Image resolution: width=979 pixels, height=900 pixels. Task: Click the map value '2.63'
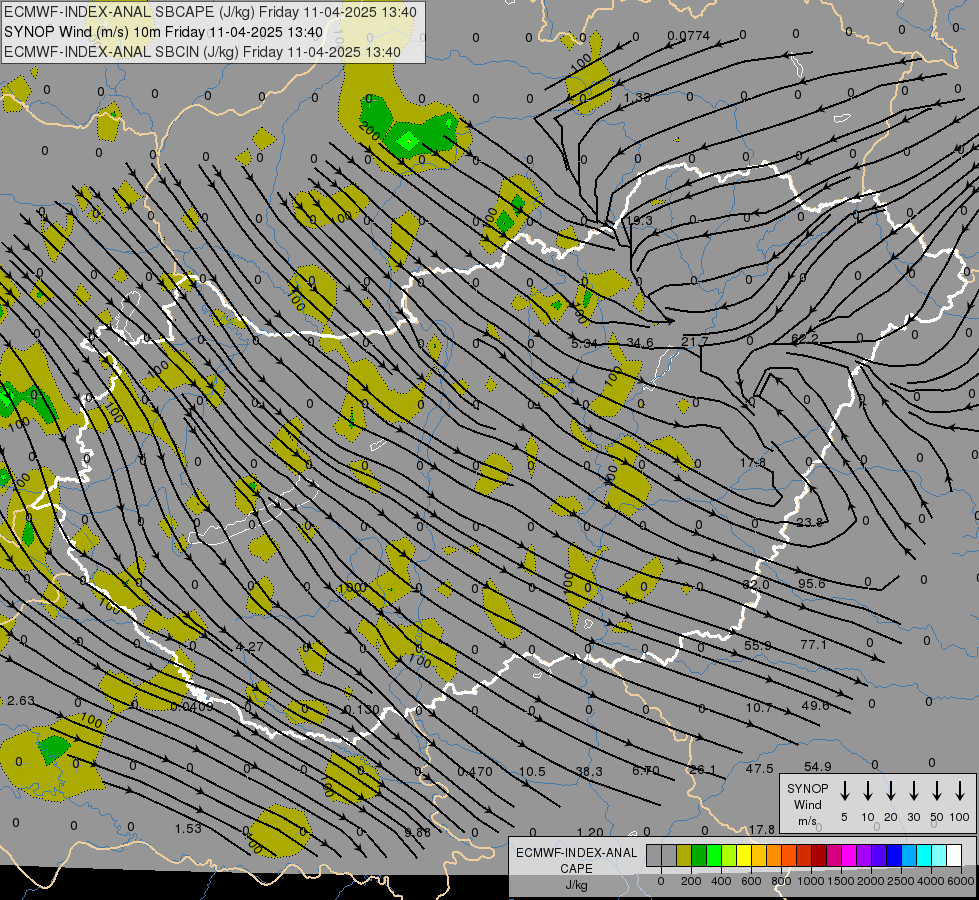[21, 701]
